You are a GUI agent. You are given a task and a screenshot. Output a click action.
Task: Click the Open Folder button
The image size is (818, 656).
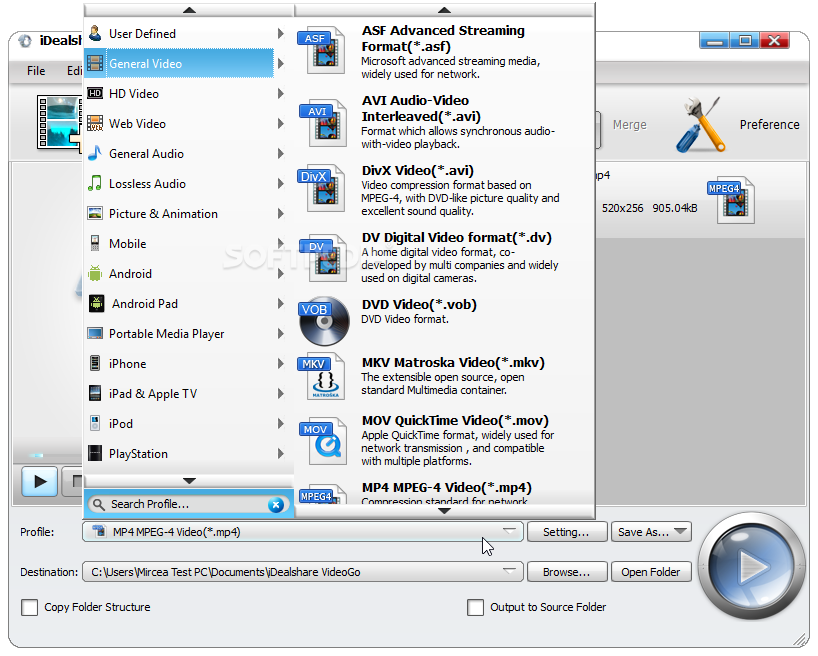tap(651, 572)
